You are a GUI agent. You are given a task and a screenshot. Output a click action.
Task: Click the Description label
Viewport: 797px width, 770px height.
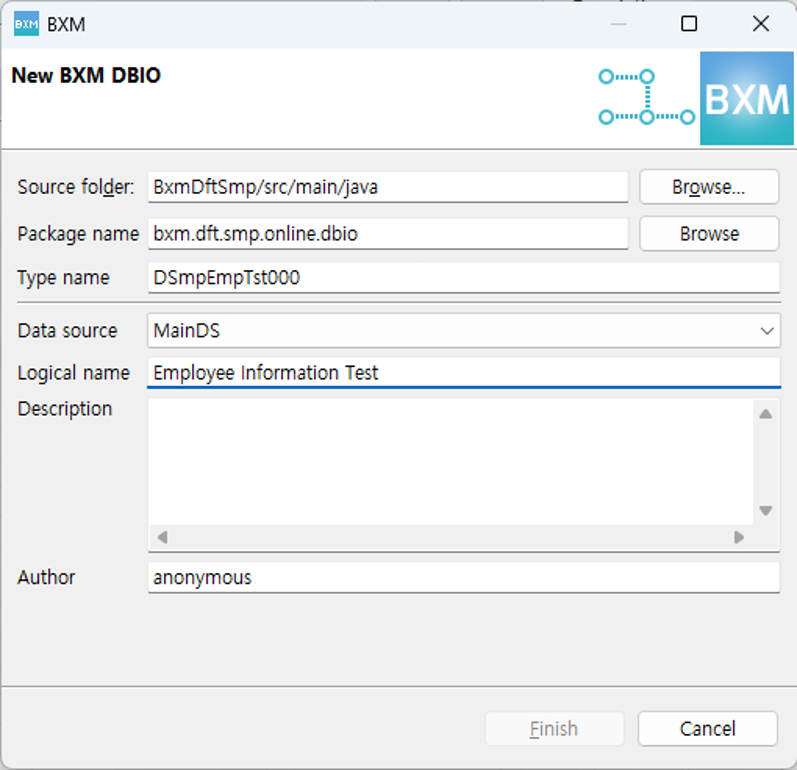(65, 409)
